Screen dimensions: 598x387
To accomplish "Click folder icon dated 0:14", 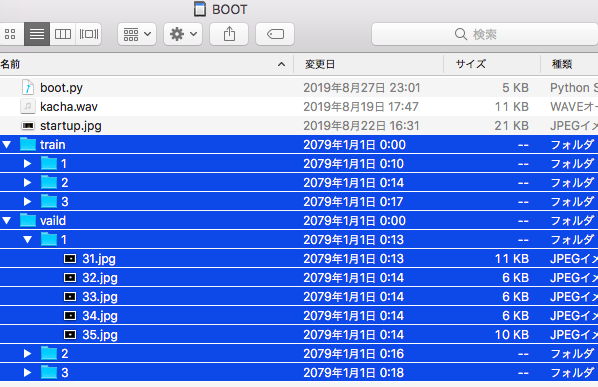I will coord(49,182).
